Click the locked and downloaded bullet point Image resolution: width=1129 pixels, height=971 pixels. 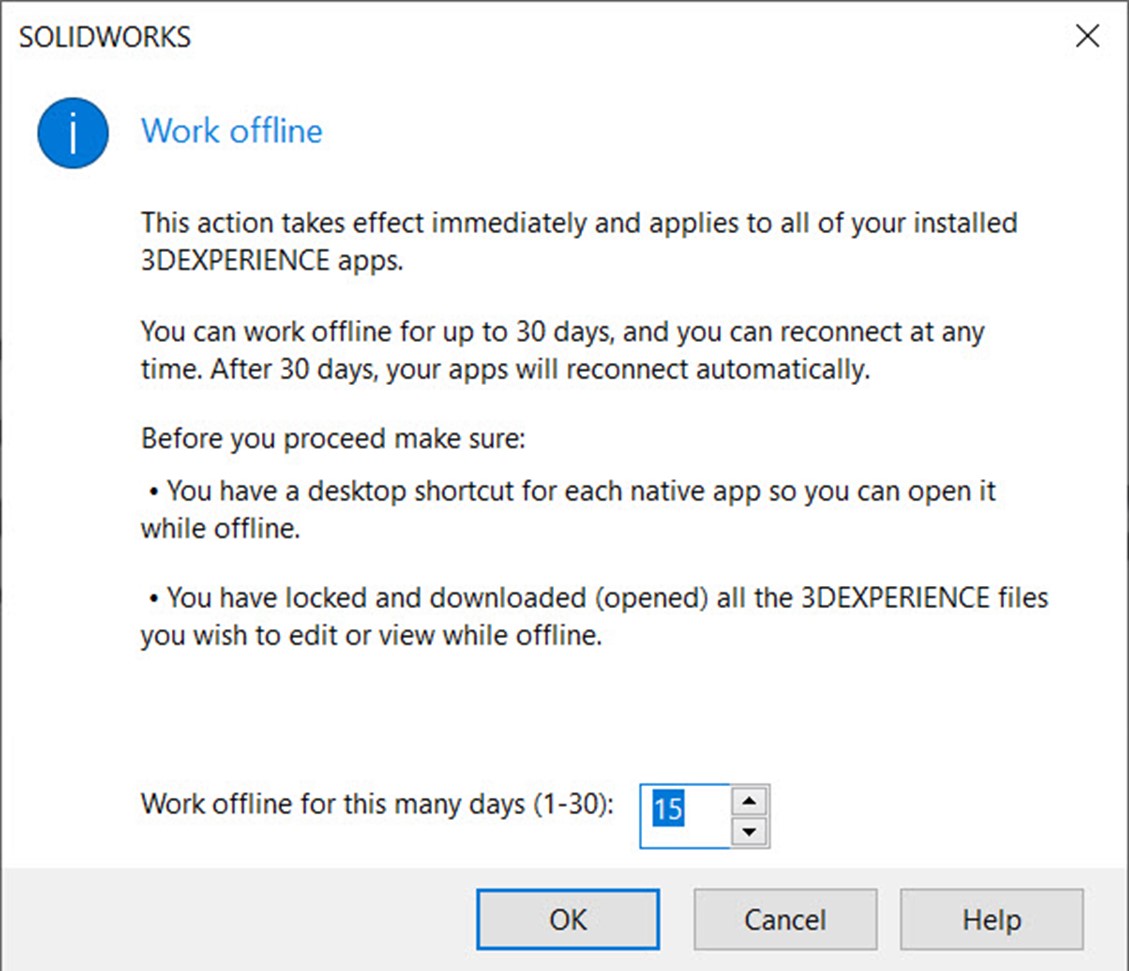595,616
